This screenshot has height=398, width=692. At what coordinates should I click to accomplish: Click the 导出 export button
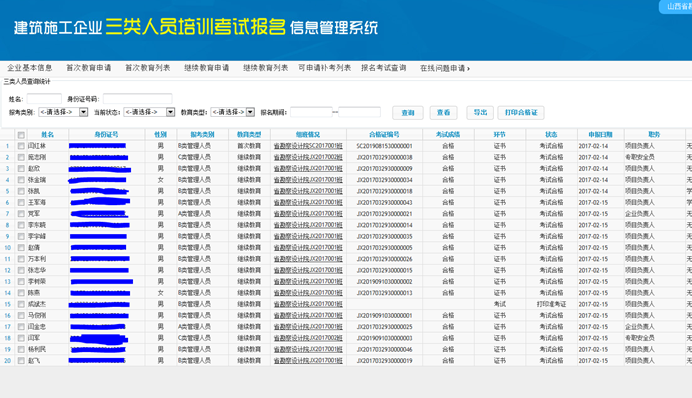[480, 113]
